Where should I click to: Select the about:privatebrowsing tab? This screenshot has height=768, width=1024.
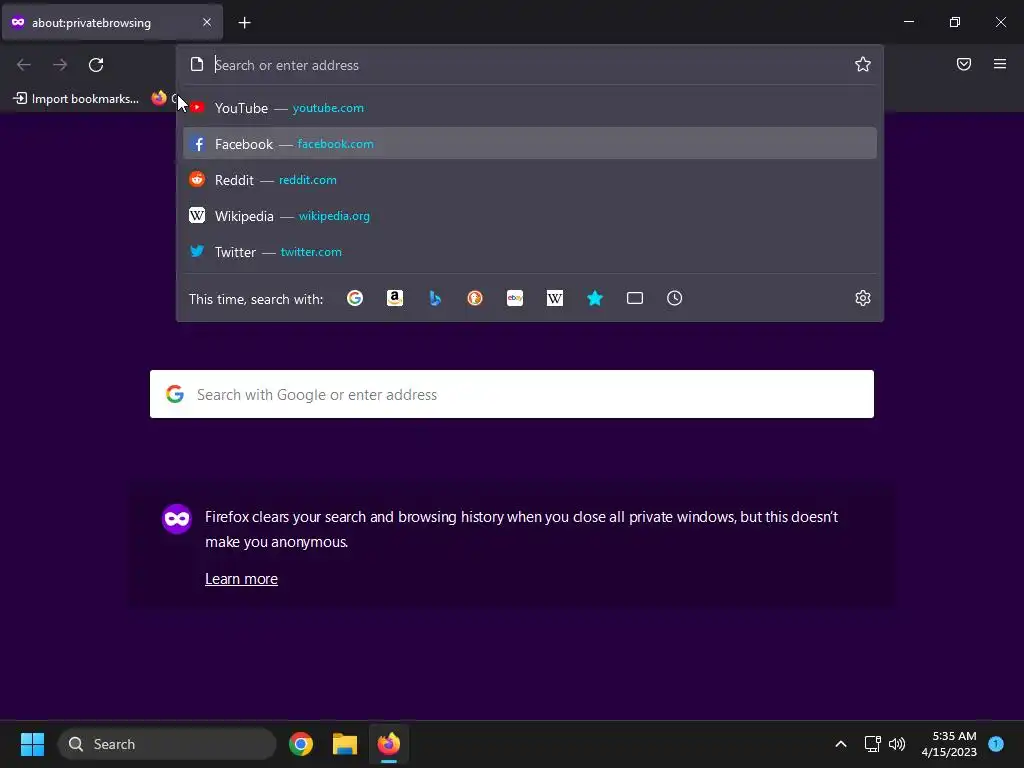[112, 22]
